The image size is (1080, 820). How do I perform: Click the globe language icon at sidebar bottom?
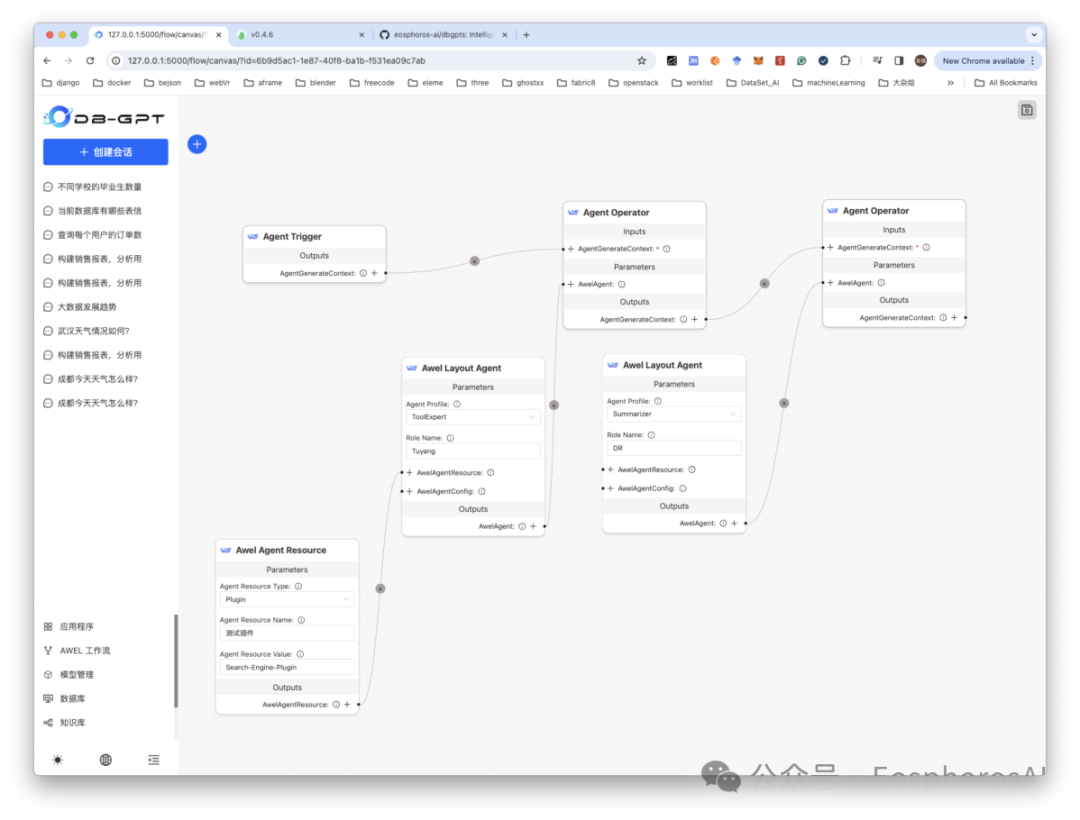[105, 759]
